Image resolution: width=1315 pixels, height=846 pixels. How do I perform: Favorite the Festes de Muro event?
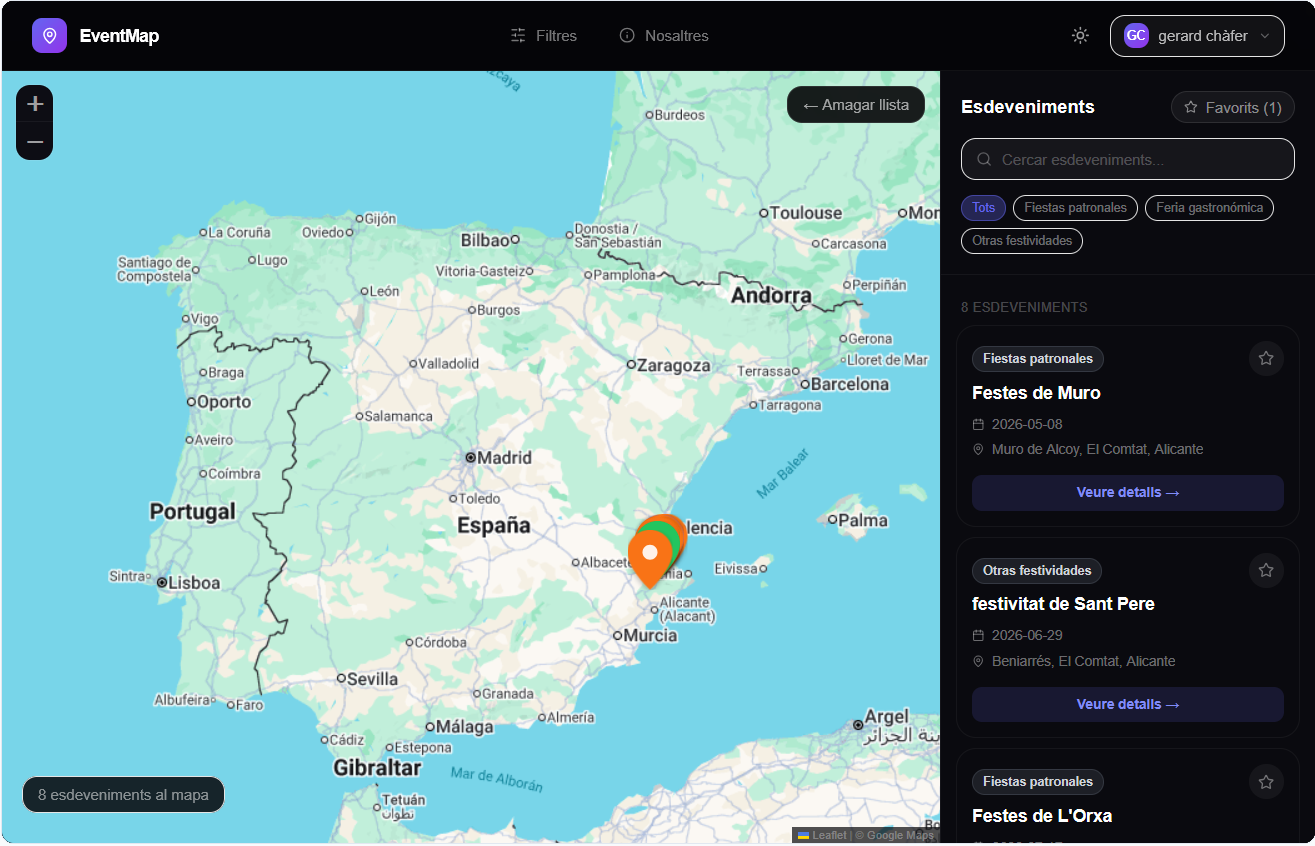[1266, 358]
